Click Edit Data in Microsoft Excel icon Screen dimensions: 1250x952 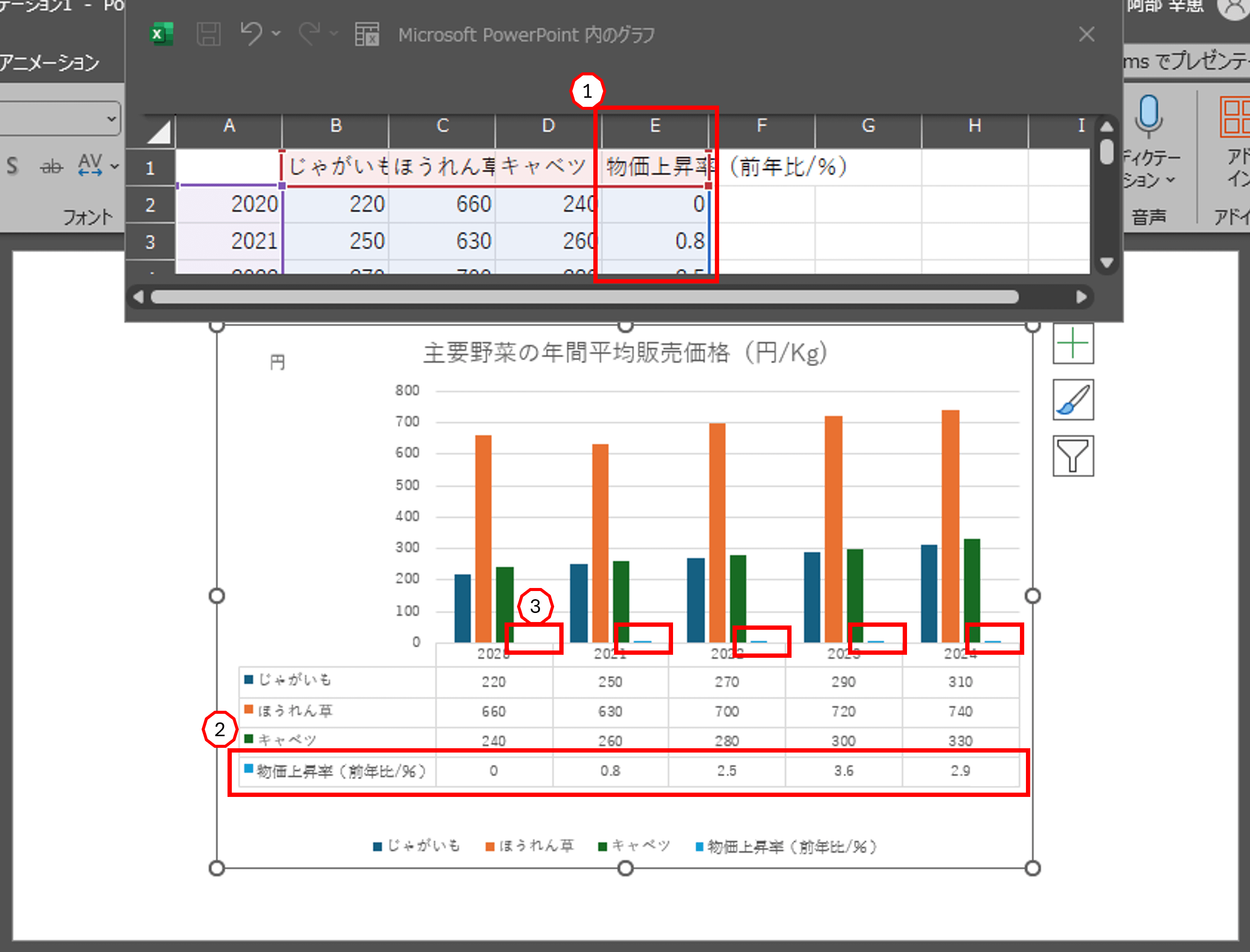pyautogui.click(x=367, y=34)
